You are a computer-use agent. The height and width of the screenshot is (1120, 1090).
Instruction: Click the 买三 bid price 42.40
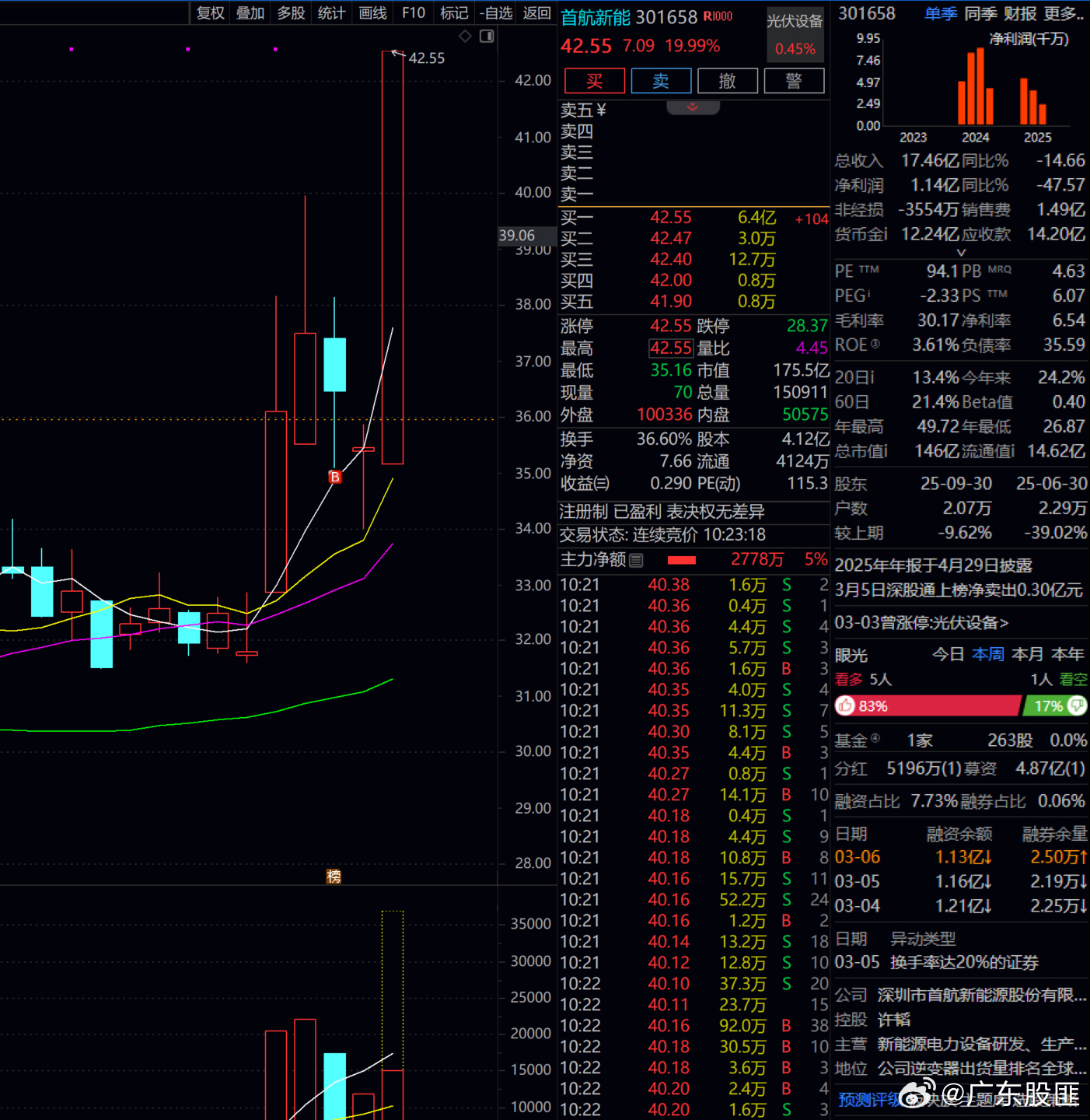click(671, 259)
